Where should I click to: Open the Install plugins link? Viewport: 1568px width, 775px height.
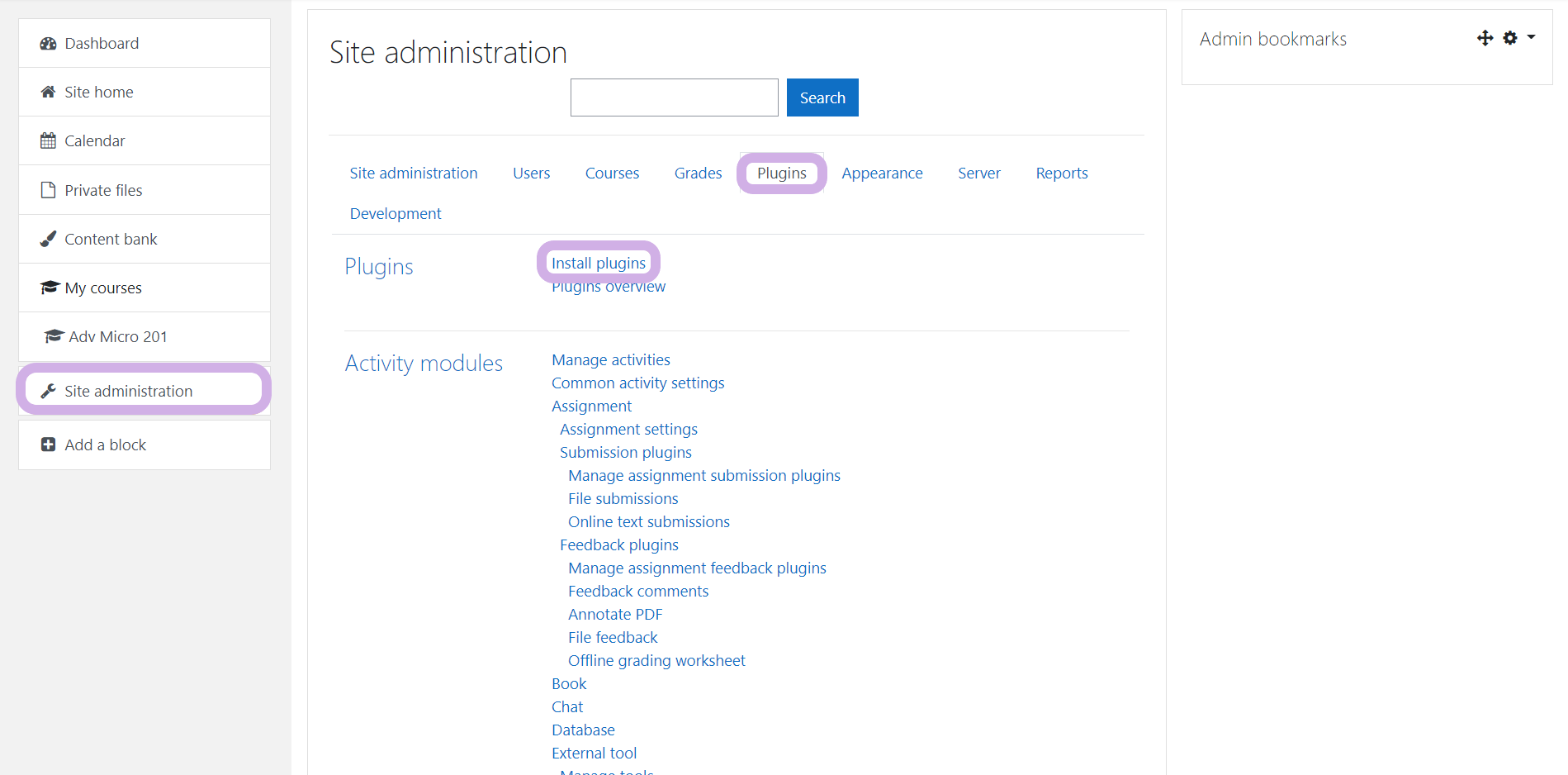(599, 263)
